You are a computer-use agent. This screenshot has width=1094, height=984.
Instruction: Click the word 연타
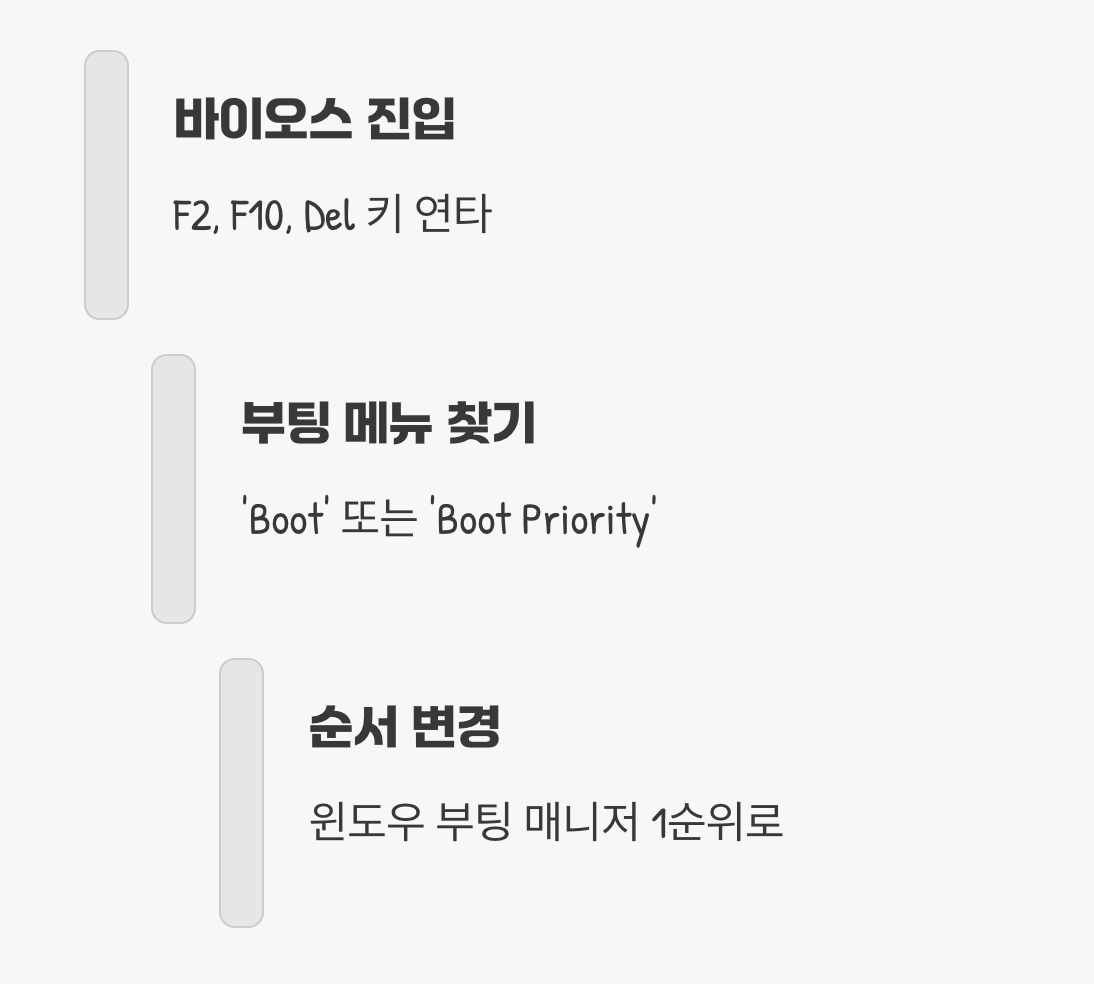click(x=454, y=214)
